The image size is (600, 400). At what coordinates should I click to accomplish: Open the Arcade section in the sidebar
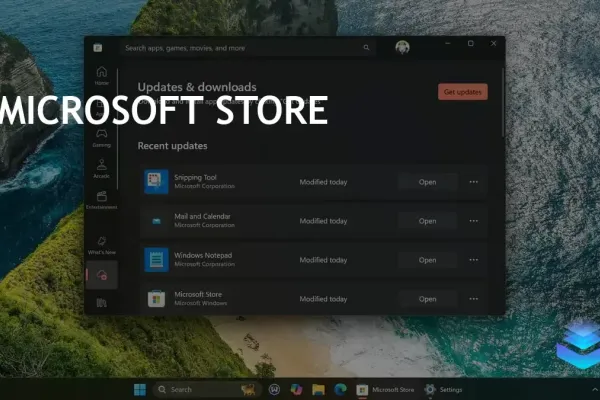101,169
